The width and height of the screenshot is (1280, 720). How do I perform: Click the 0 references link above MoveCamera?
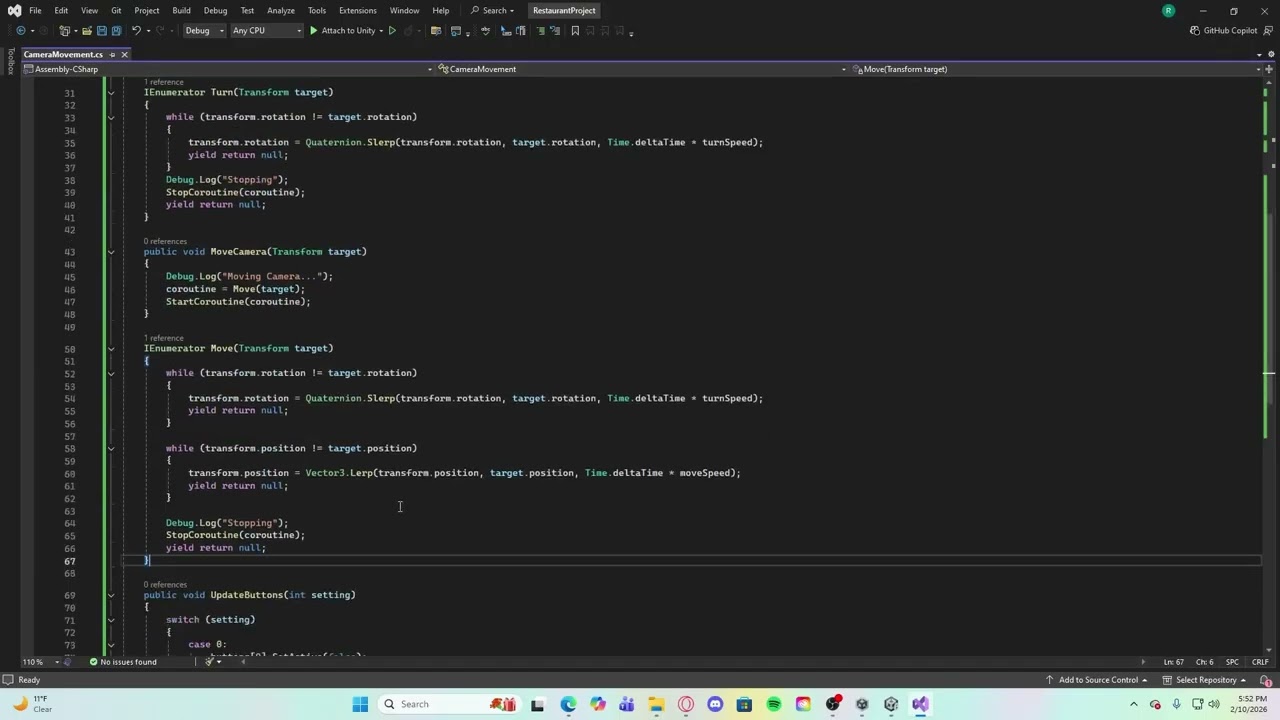(165, 241)
